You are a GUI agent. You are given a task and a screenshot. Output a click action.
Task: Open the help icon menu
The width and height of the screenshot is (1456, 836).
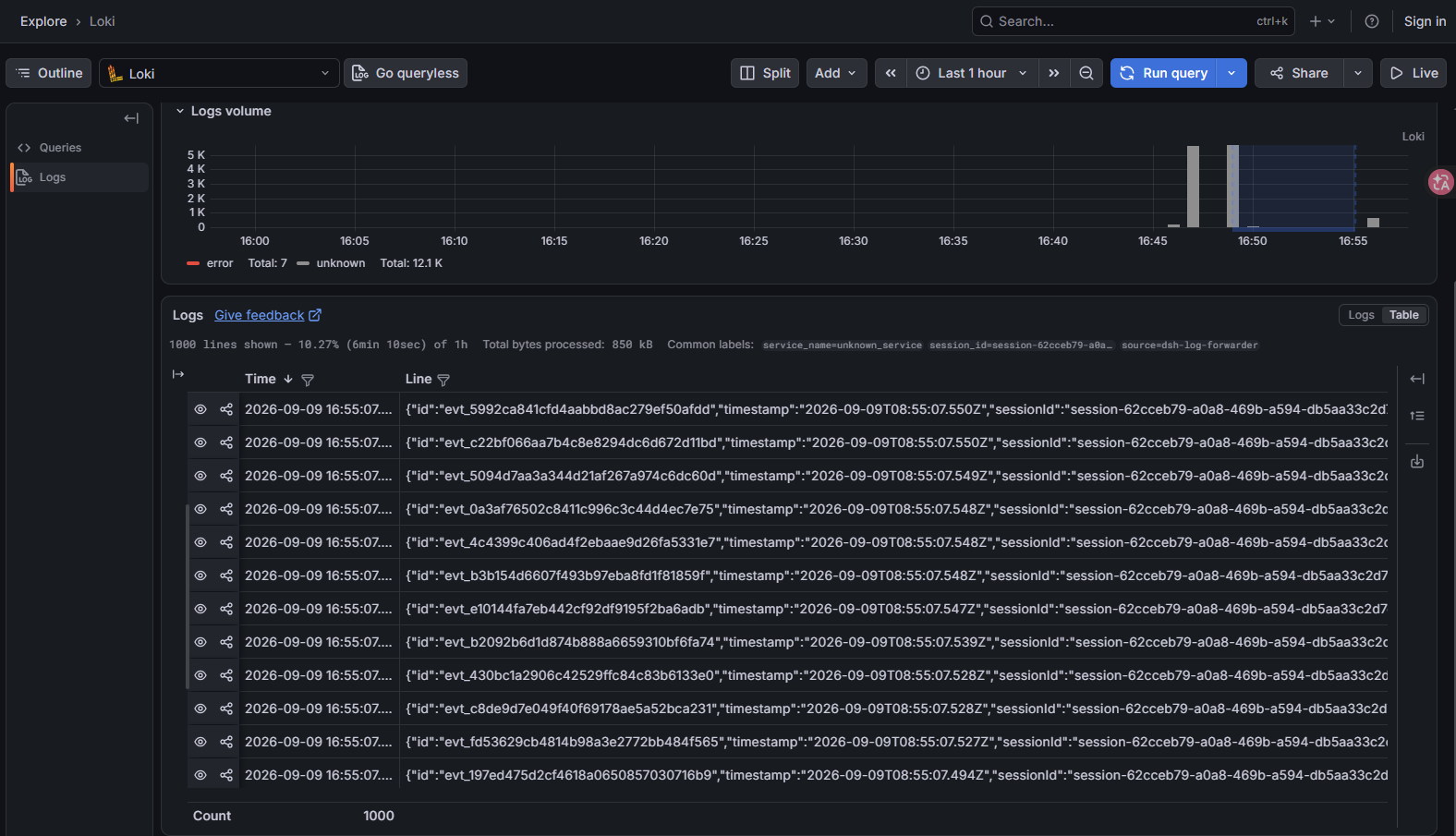[x=1372, y=21]
